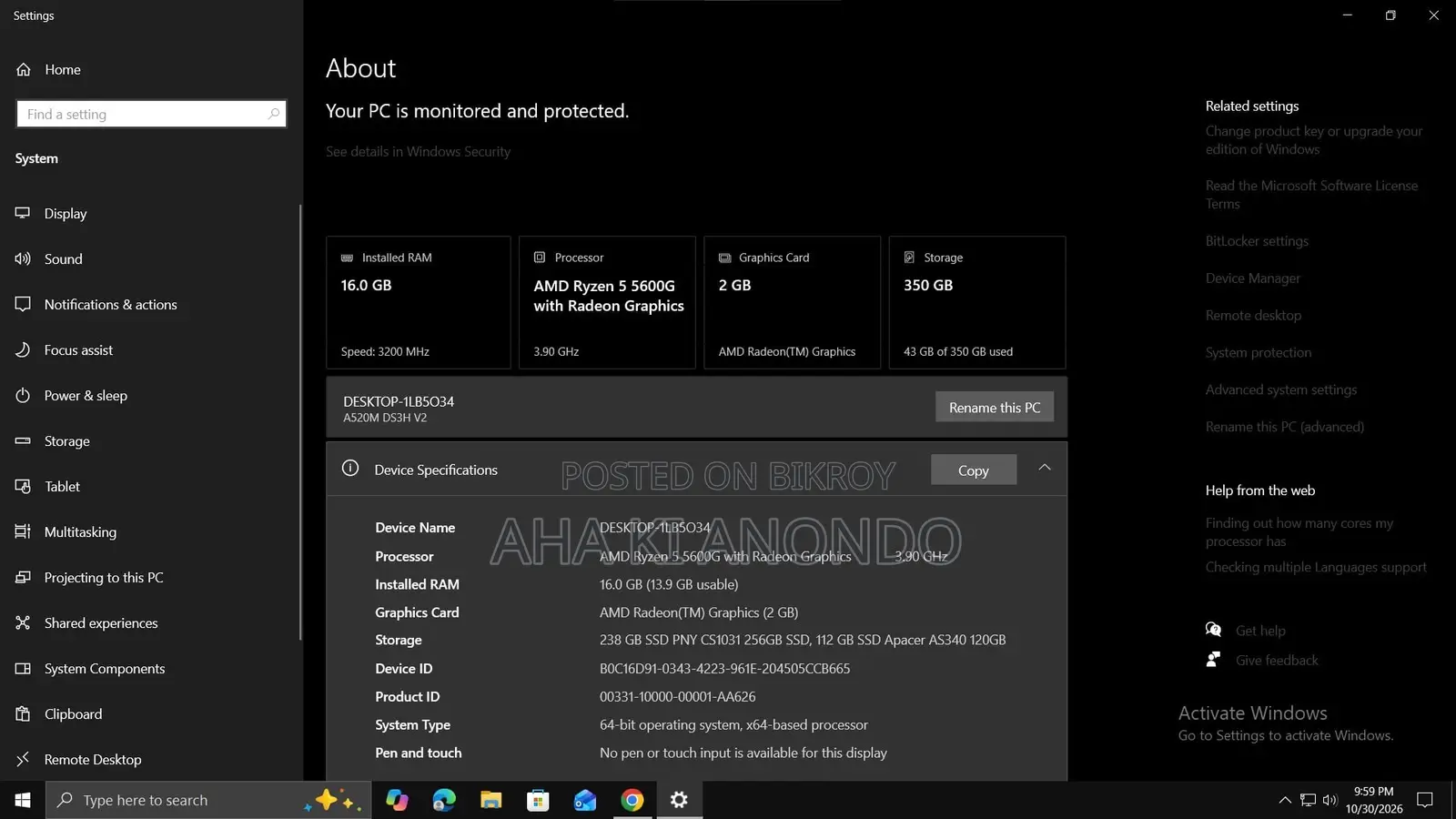Open Display settings icon
The image size is (1456, 819).
coord(23,213)
